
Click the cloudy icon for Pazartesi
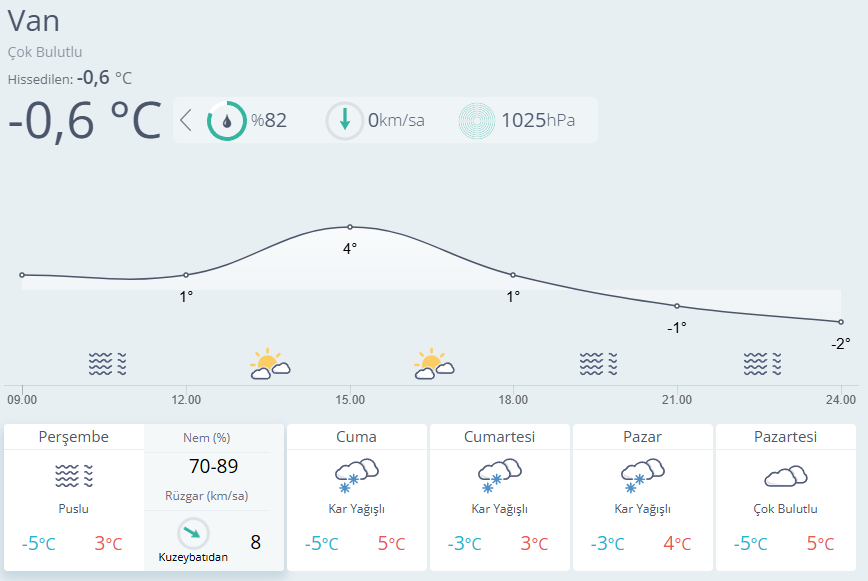(785, 475)
